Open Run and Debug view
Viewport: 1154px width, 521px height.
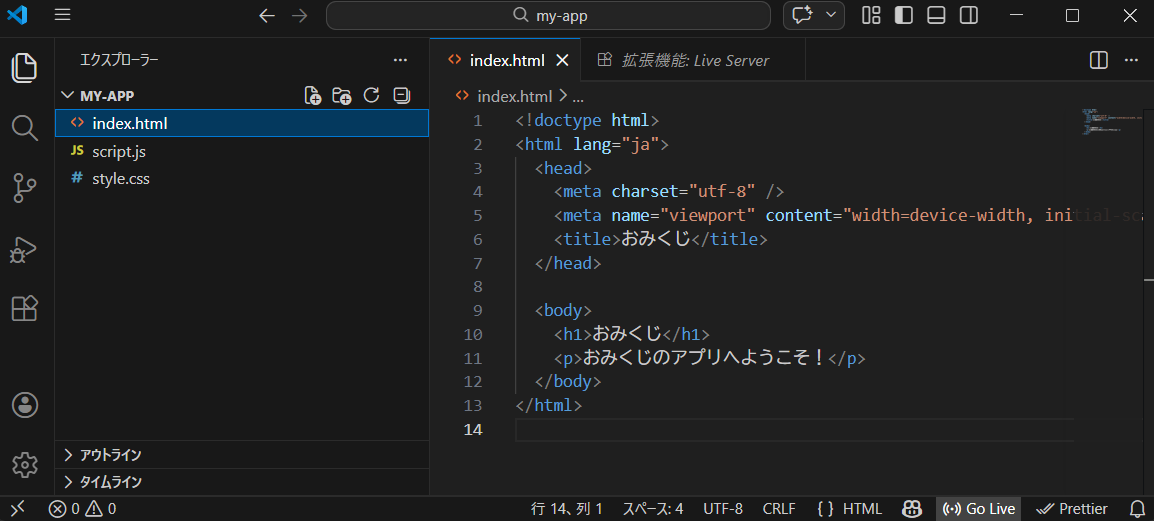coord(24,248)
